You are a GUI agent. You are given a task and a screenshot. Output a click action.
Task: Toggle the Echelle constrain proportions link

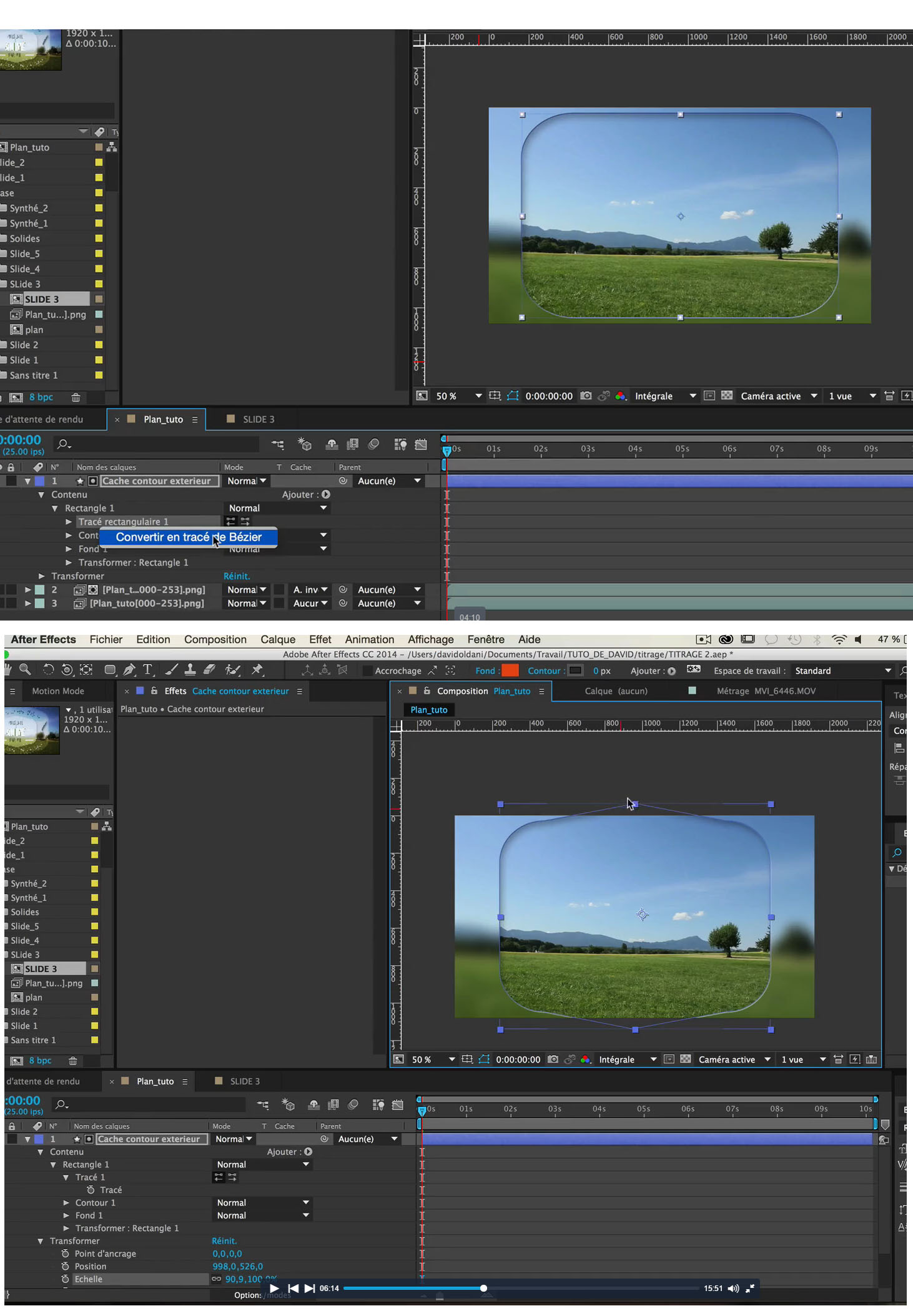217,1279
